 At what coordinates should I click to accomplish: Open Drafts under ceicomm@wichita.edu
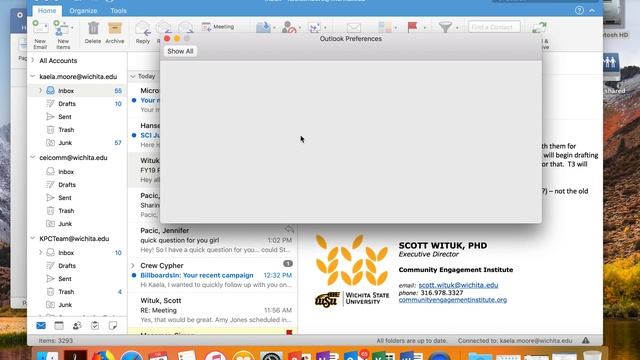point(77,185)
